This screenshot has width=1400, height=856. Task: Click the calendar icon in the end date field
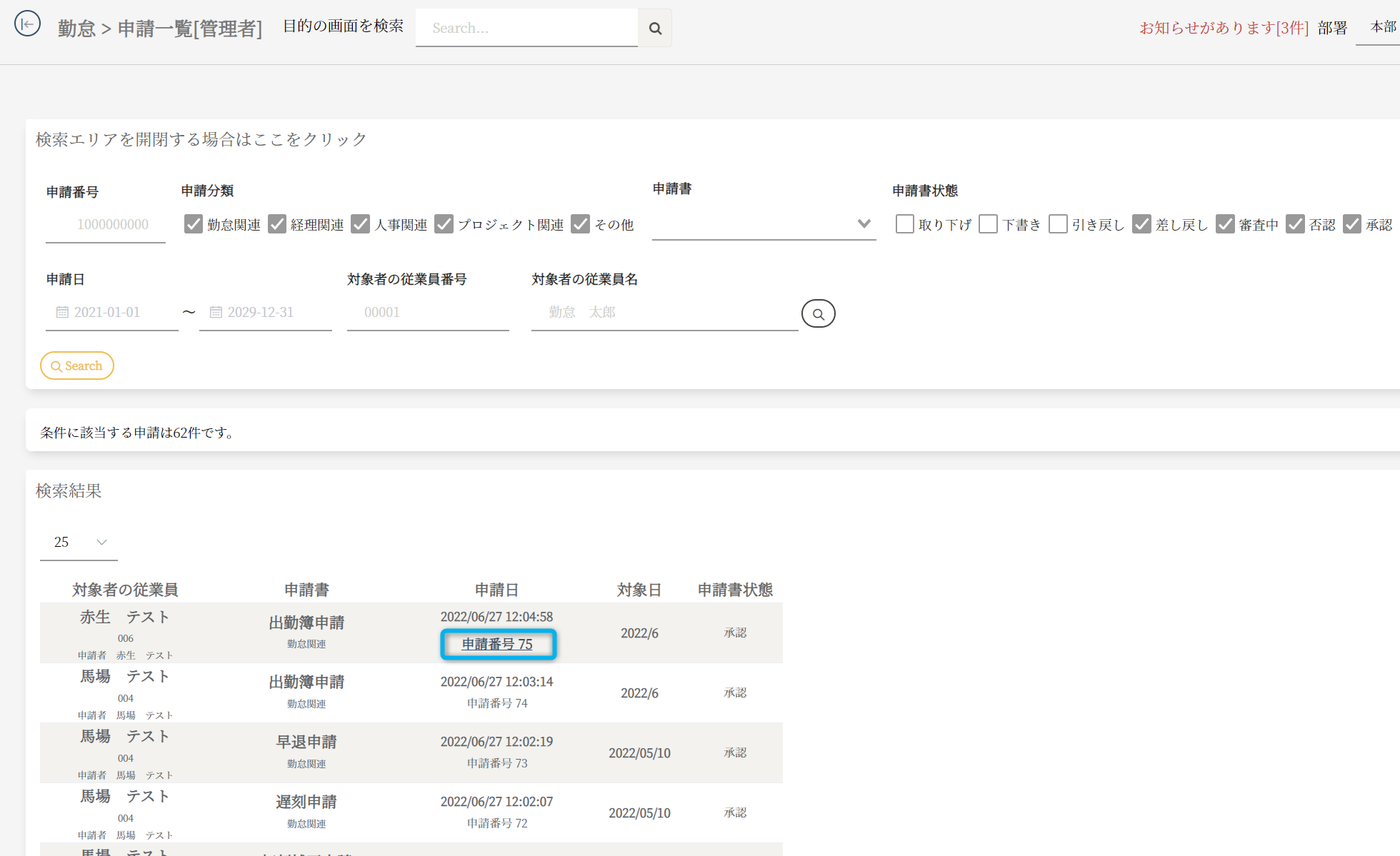(x=216, y=312)
